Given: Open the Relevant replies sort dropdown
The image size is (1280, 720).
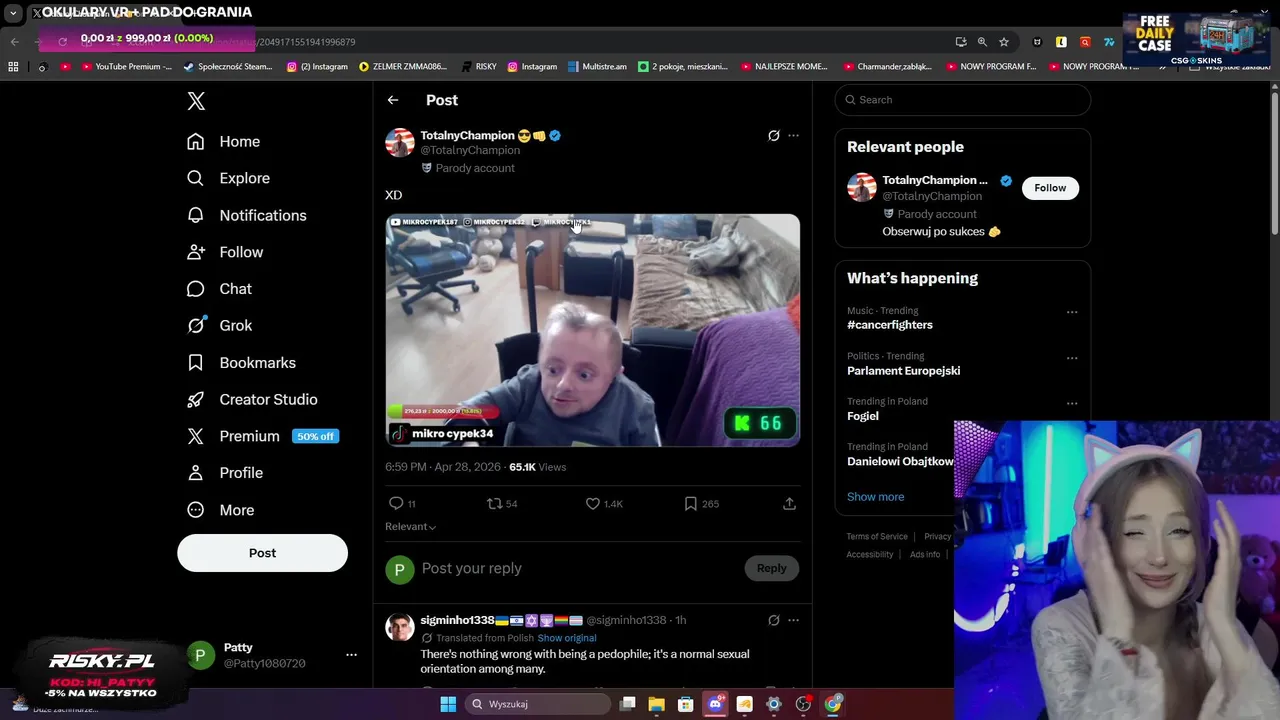Looking at the screenshot, I should pos(410,527).
